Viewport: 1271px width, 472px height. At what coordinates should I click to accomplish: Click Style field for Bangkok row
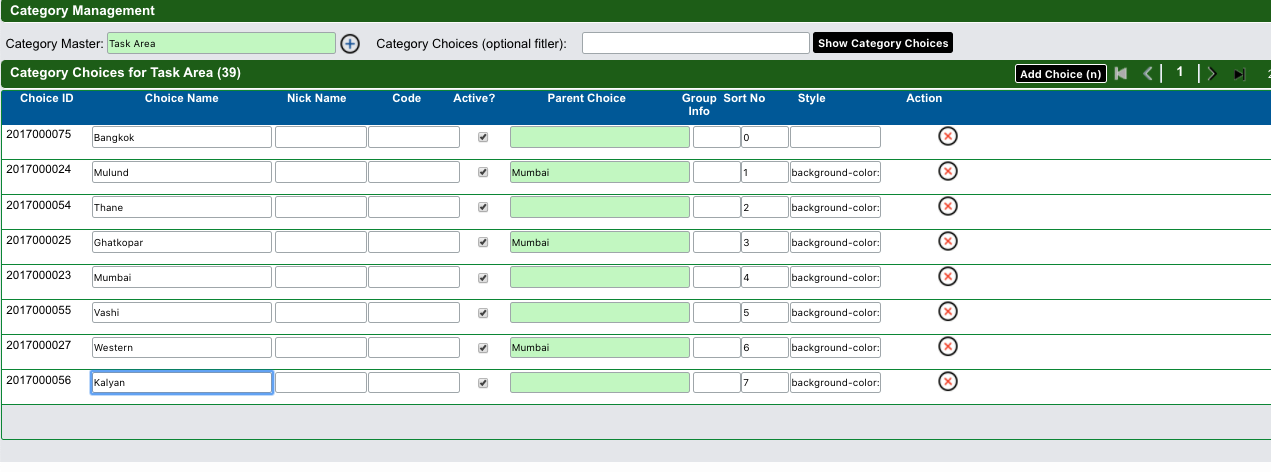[835, 137]
